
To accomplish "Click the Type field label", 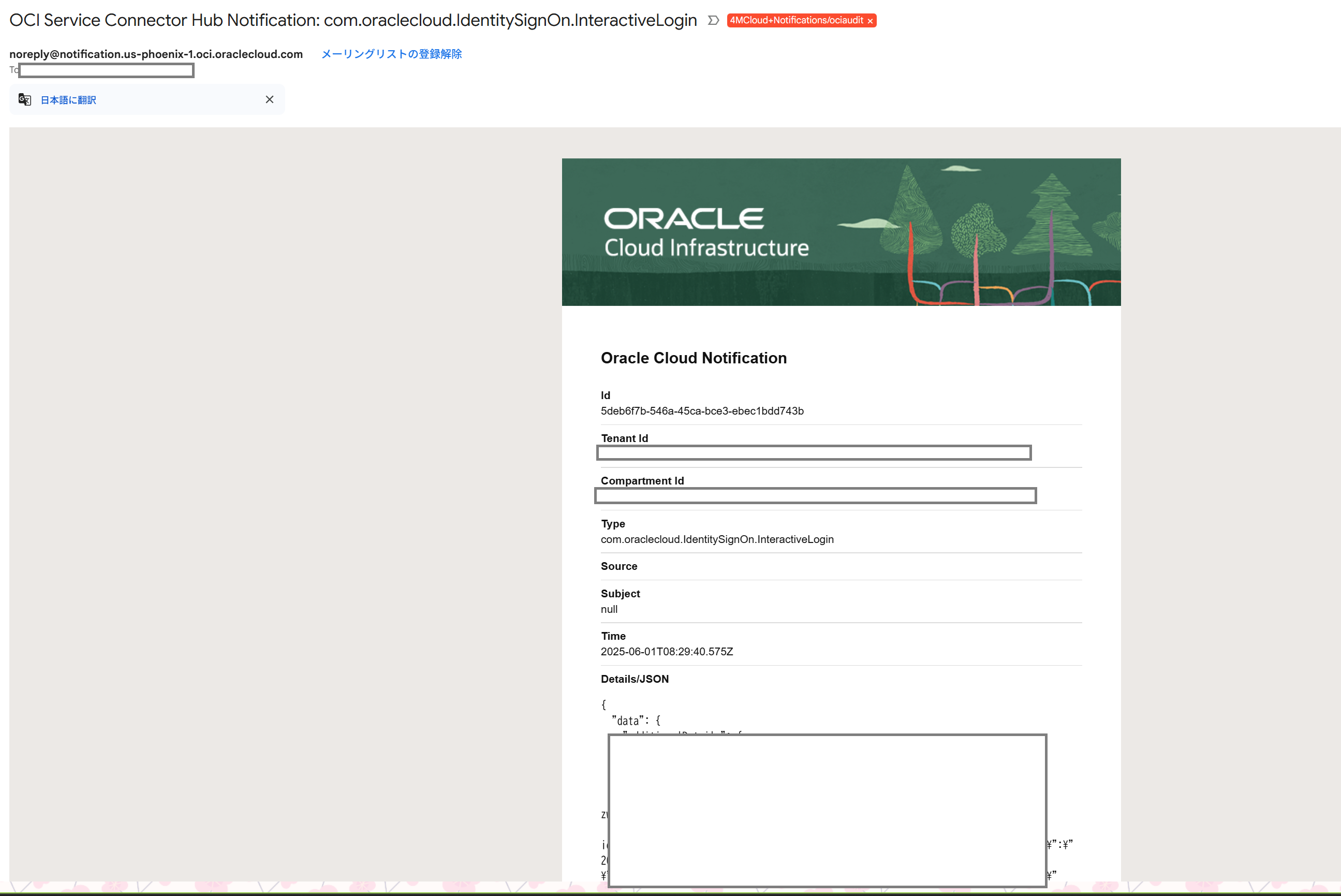I will [612, 523].
